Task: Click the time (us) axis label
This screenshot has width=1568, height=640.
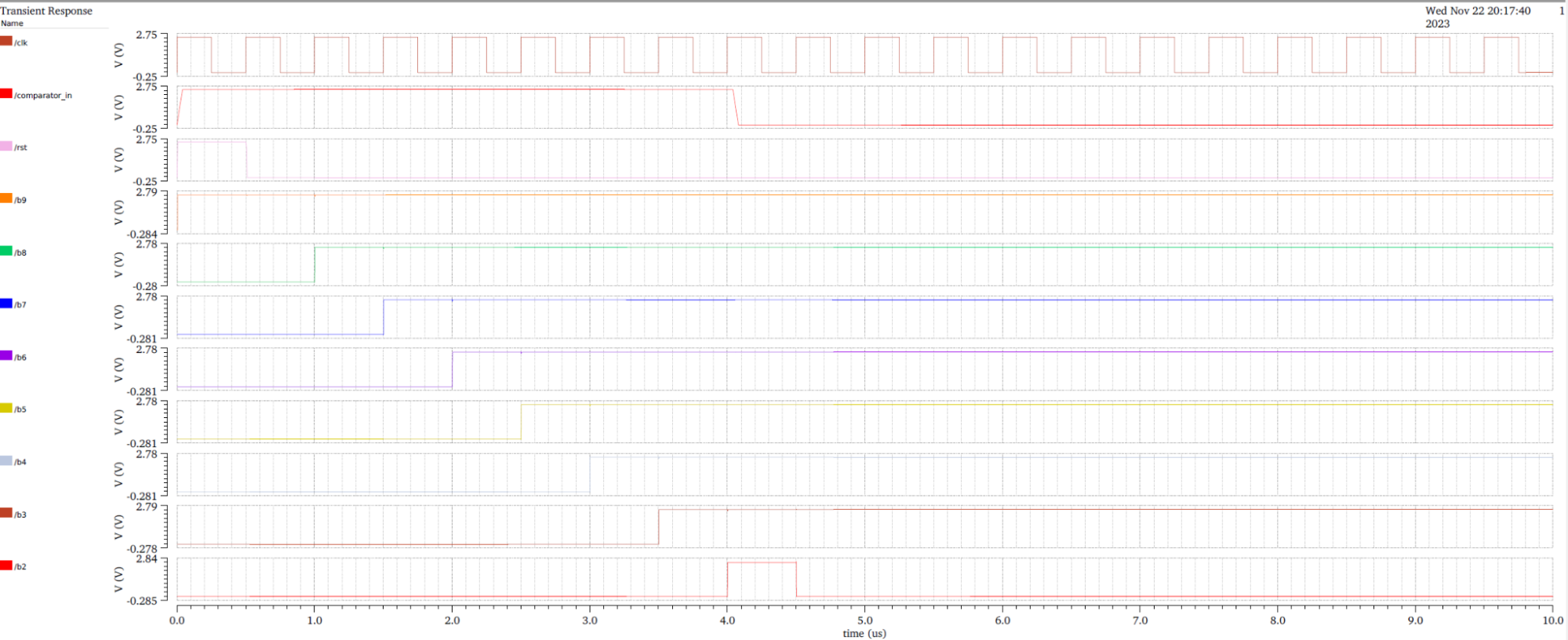Action: 864,633
